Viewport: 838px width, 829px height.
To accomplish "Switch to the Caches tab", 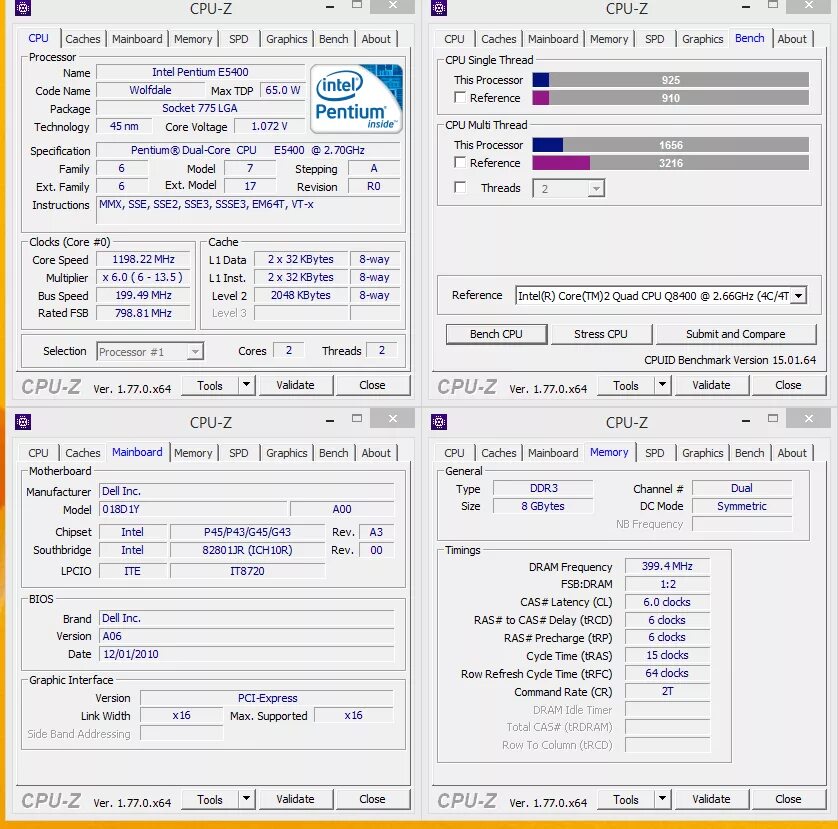I will click(x=83, y=38).
